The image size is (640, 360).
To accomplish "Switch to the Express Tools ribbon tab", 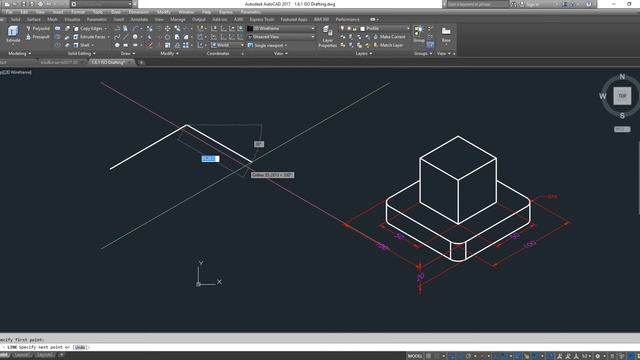I will (262, 19).
